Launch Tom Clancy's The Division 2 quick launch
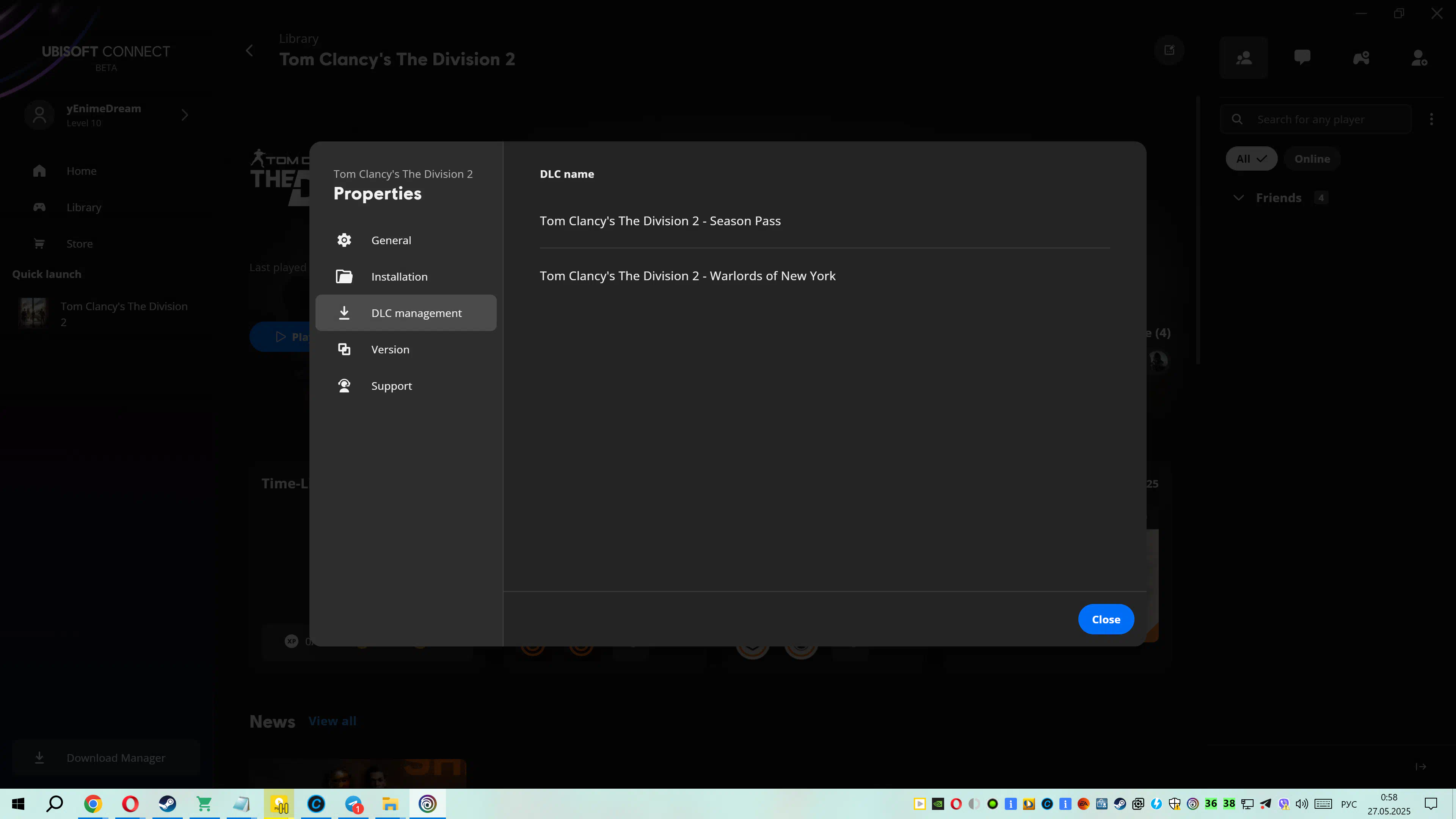 tap(106, 314)
